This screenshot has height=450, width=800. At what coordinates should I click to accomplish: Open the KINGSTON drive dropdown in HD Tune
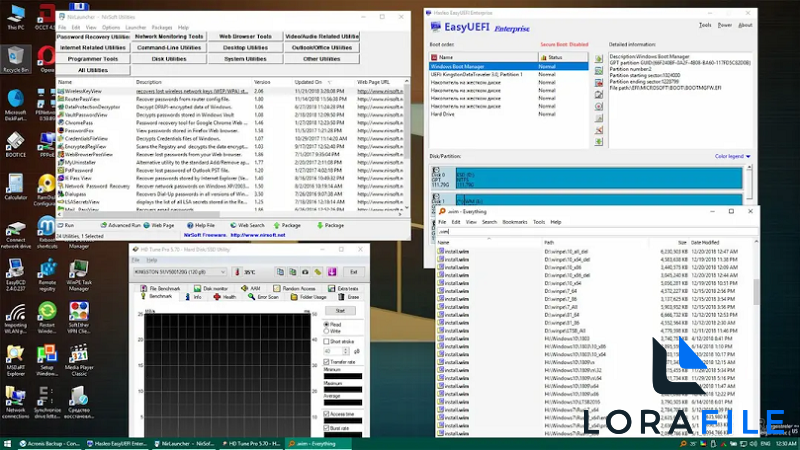180,272
